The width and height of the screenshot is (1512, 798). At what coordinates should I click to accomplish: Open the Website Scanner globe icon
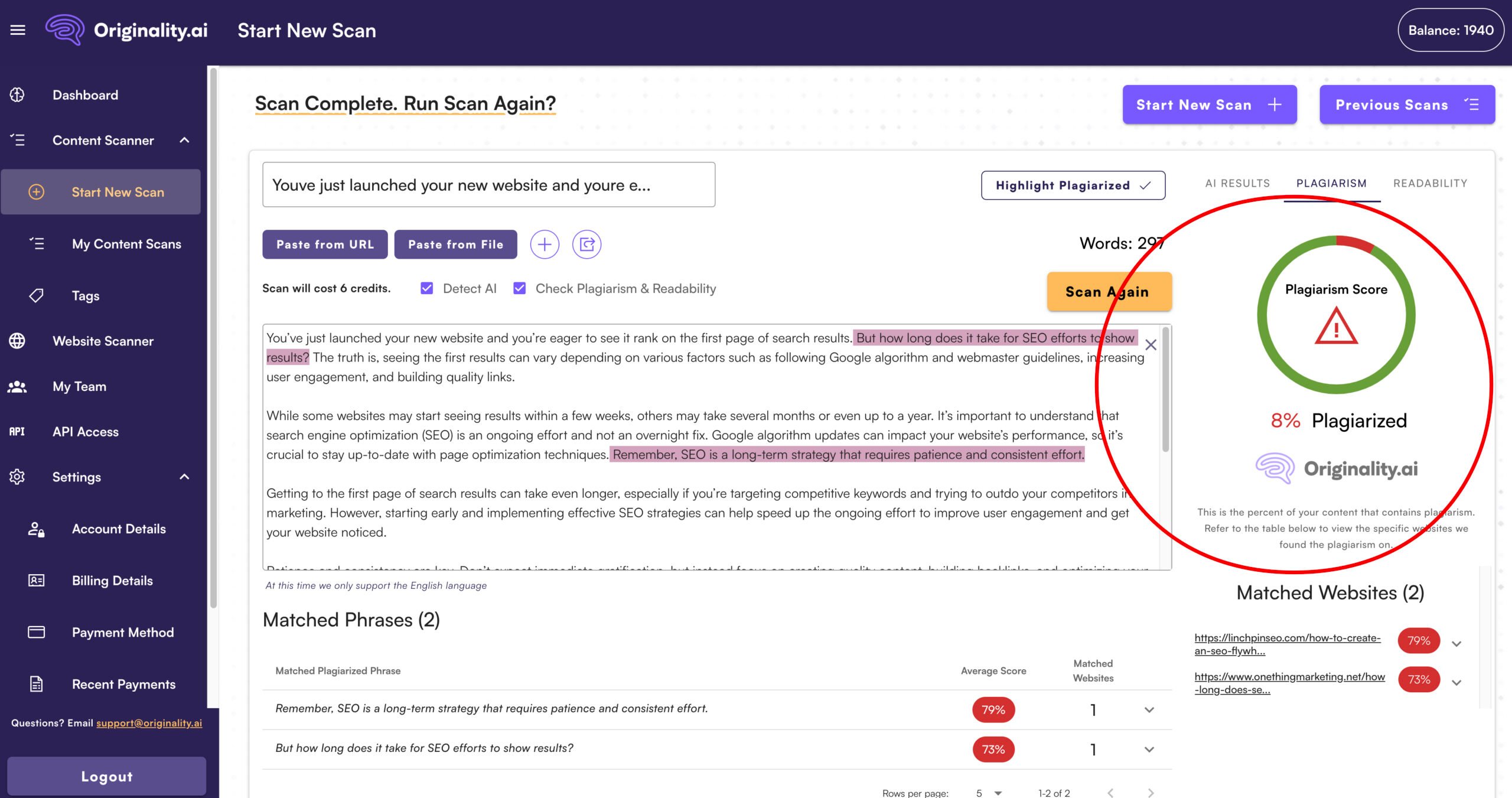point(17,341)
